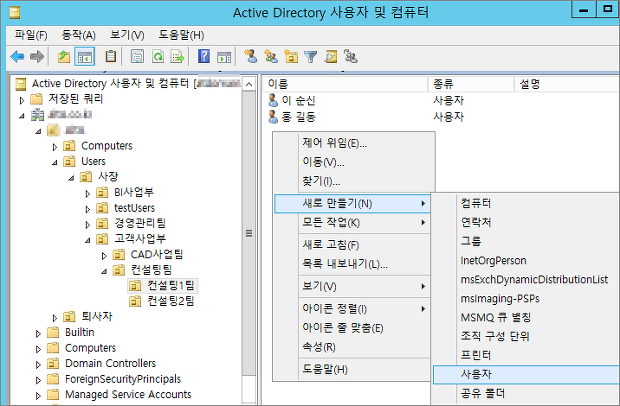Collapse the 사장 node

(x=71, y=178)
